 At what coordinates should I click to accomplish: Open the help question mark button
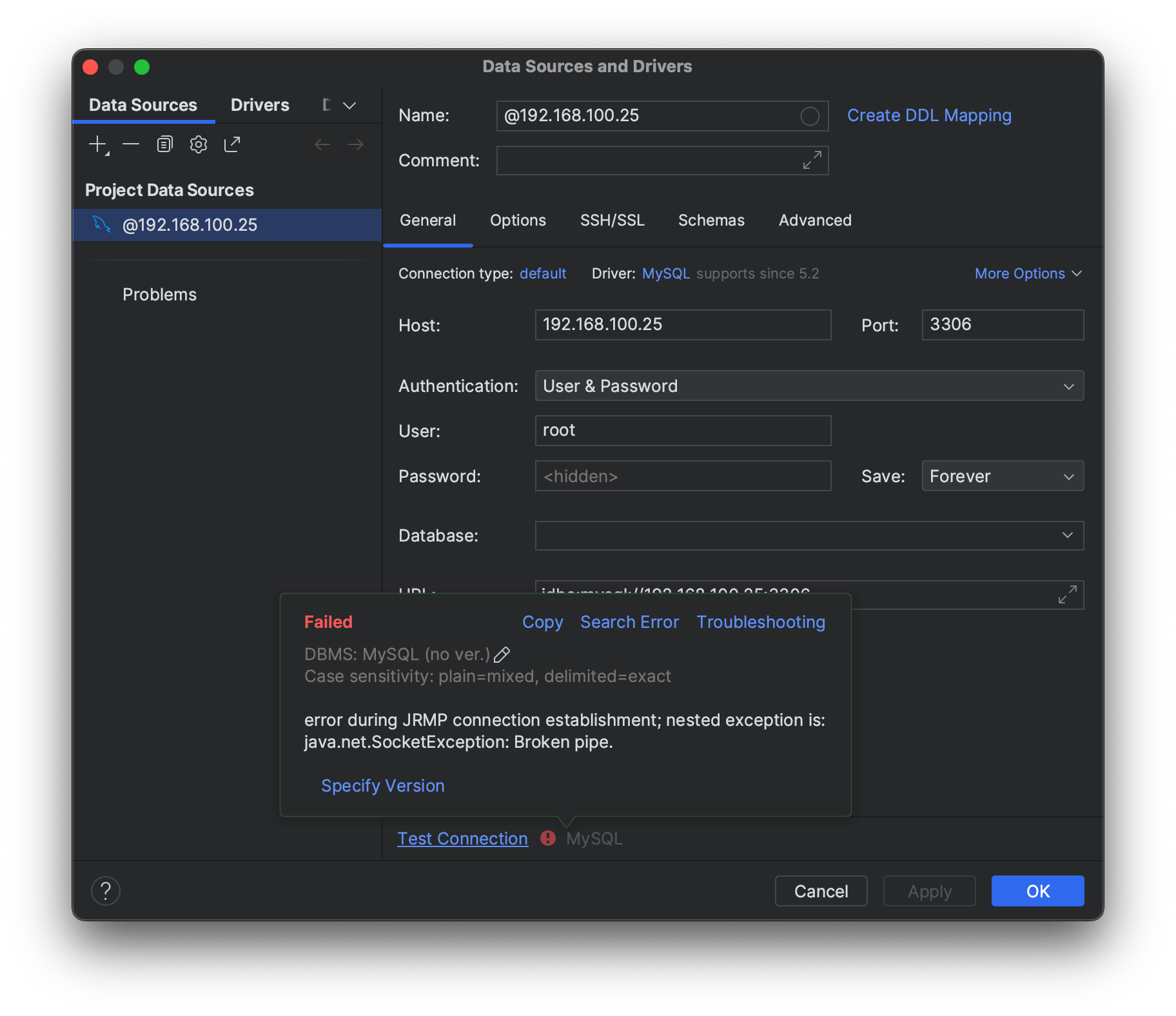coord(106,891)
